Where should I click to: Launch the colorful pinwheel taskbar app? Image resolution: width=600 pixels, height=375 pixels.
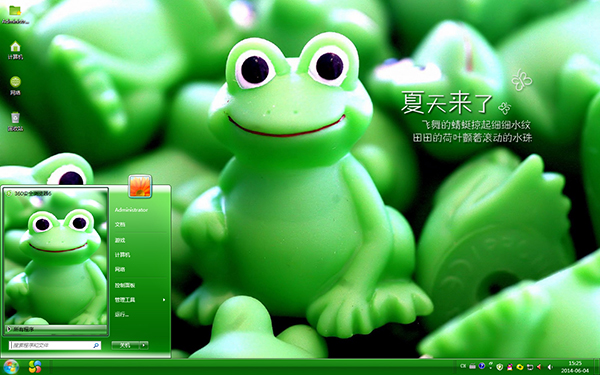tap(35, 367)
